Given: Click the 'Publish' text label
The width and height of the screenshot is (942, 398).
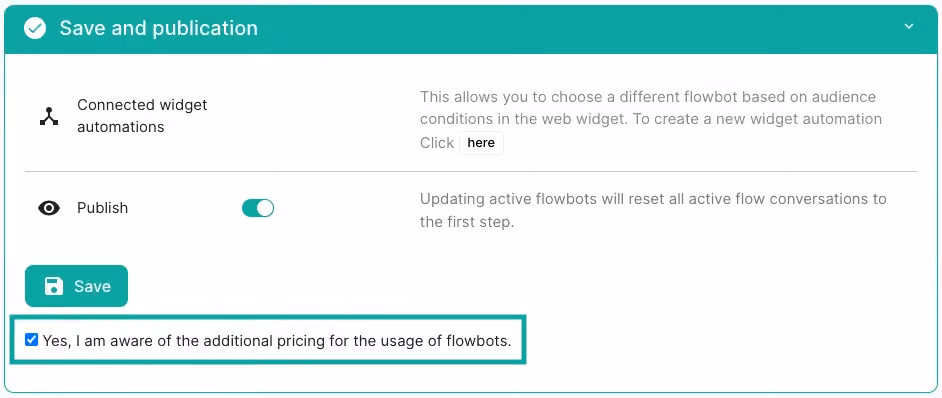Looking at the screenshot, I should pyautogui.click(x=103, y=209).
